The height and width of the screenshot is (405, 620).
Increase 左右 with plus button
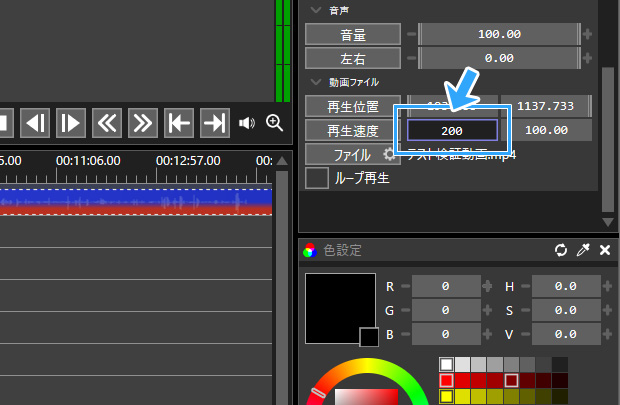[588, 58]
